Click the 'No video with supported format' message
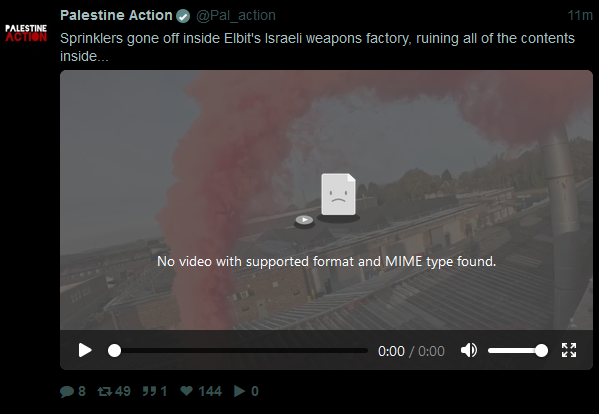 pos(326,262)
